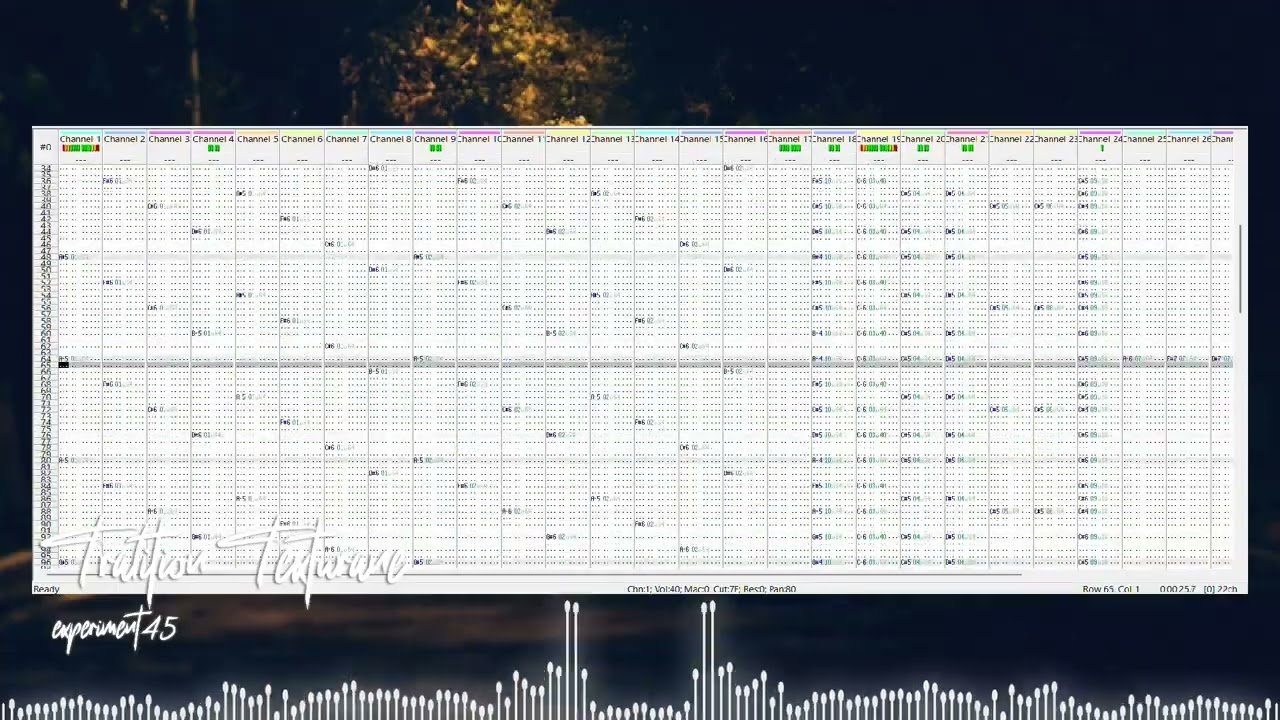The width and height of the screenshot is (1280, 720).
Task: Click the VU meter under Channel 20
Action: [x=923, y=149]
